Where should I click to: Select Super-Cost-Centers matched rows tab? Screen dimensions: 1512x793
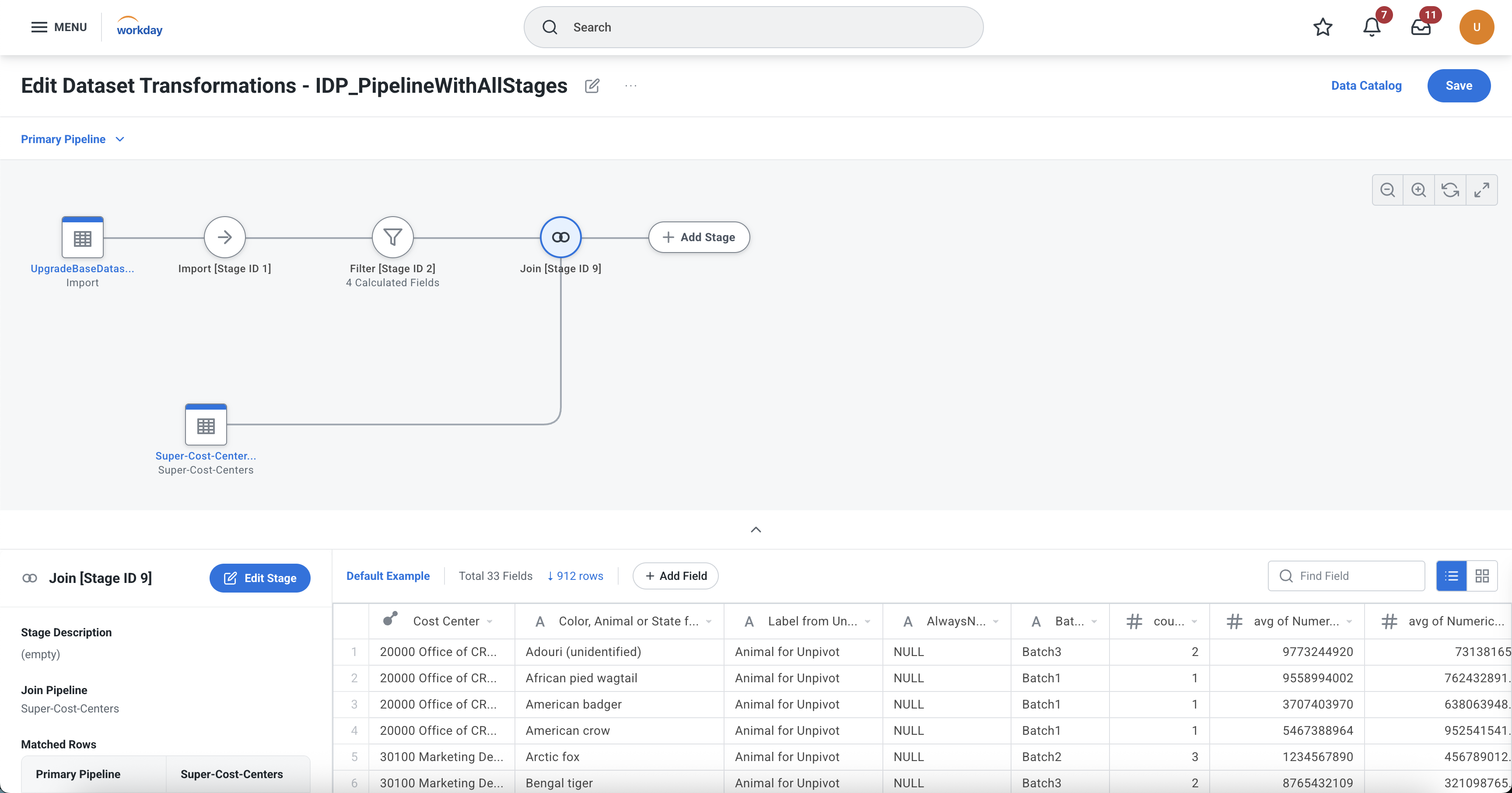[239, 774]
